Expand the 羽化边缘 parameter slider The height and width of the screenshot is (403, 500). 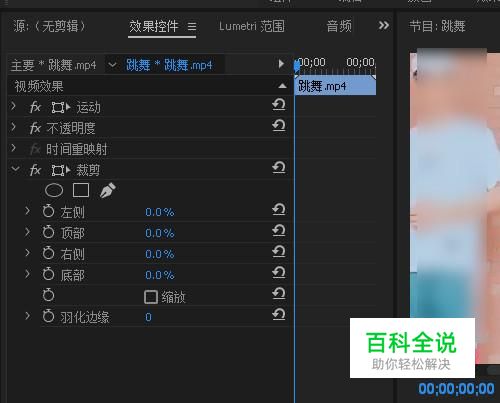pos(28,316)
